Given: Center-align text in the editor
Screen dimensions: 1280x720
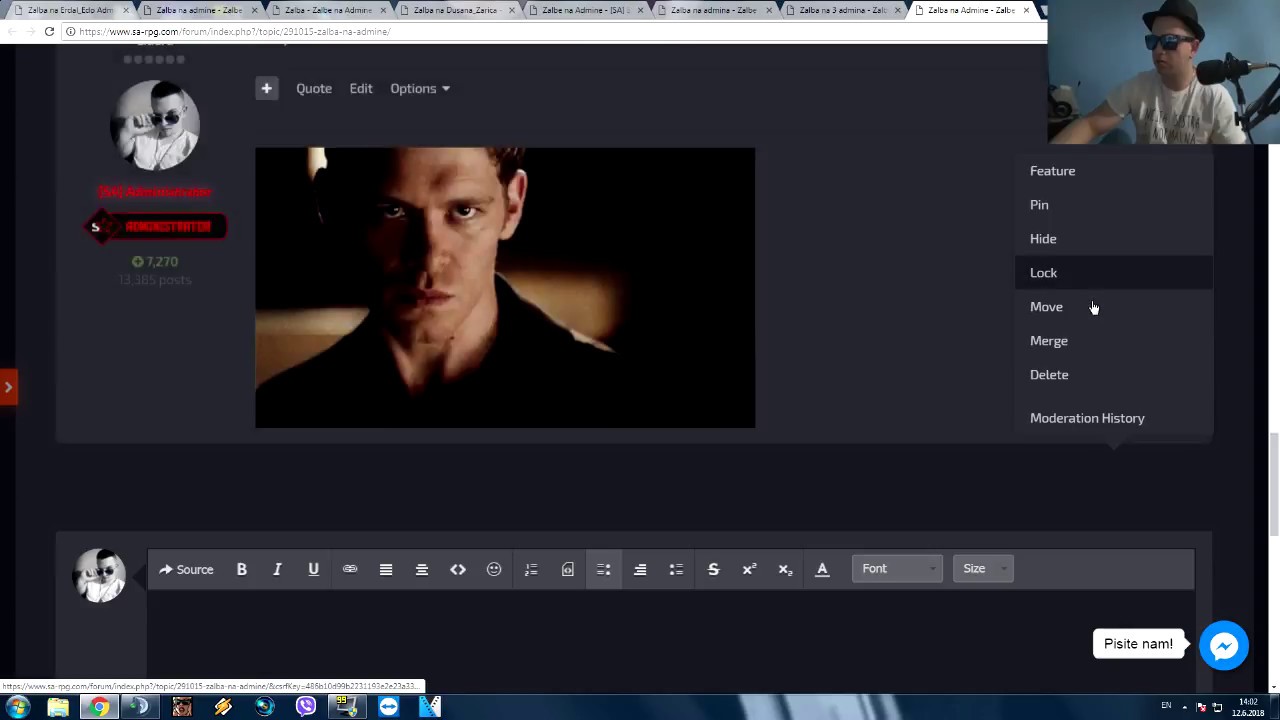Looking at the screenshot, I should [422, 569].
